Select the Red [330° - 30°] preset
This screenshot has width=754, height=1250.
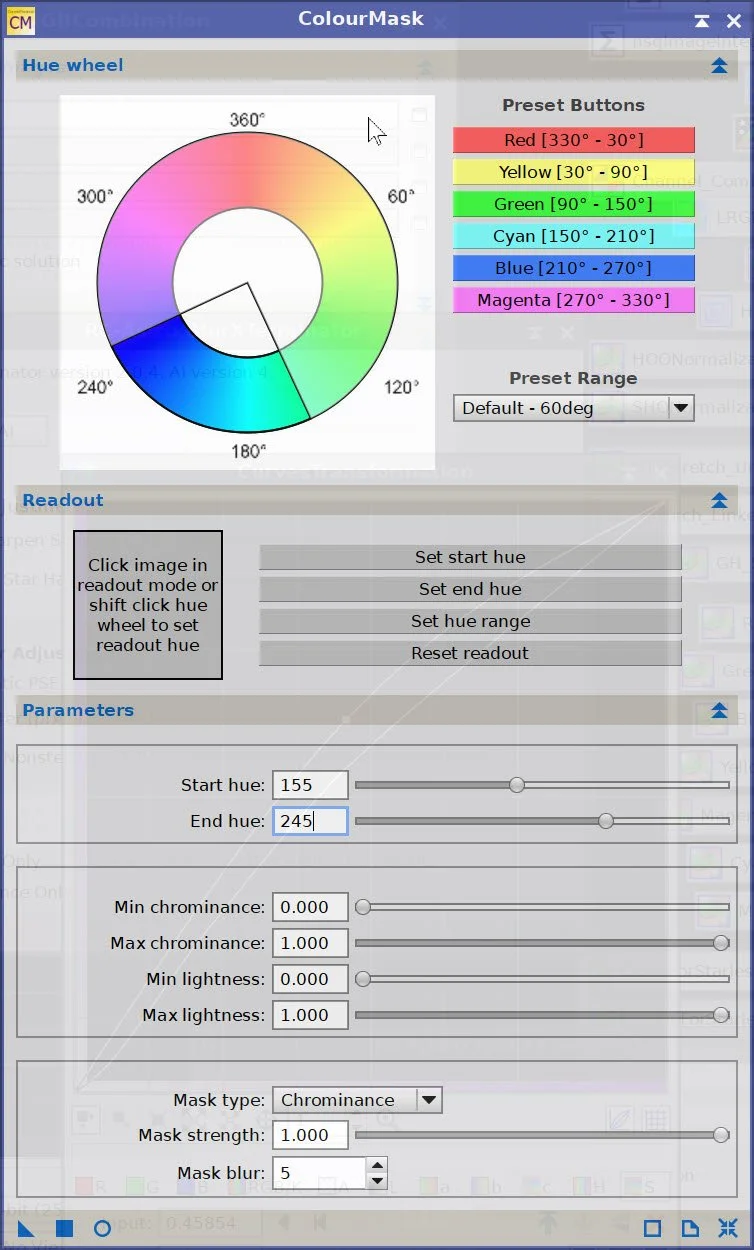click(574, 140)
